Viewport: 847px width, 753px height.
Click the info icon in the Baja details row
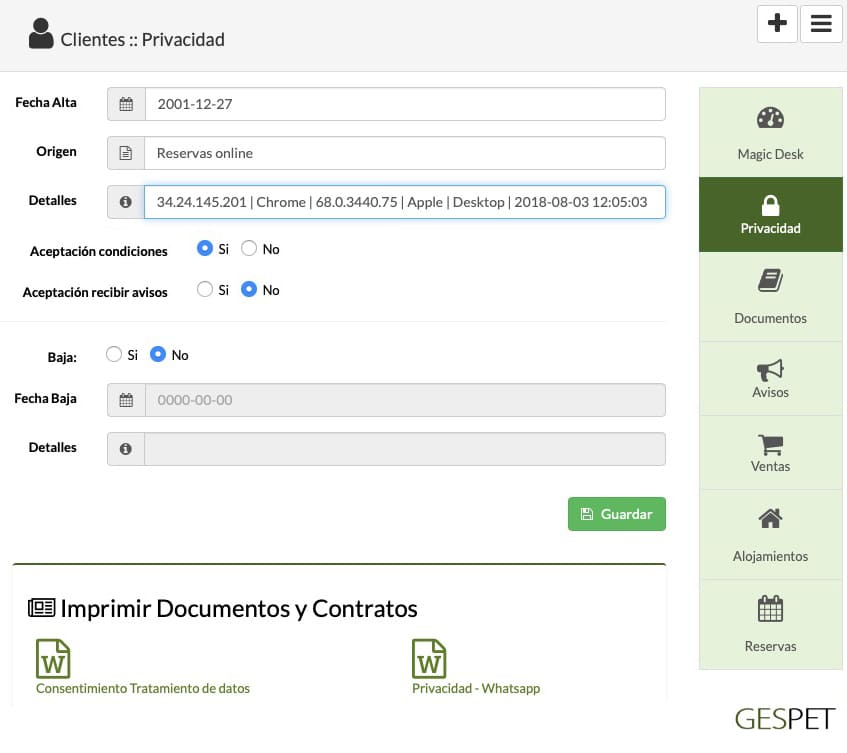(126, 449)
